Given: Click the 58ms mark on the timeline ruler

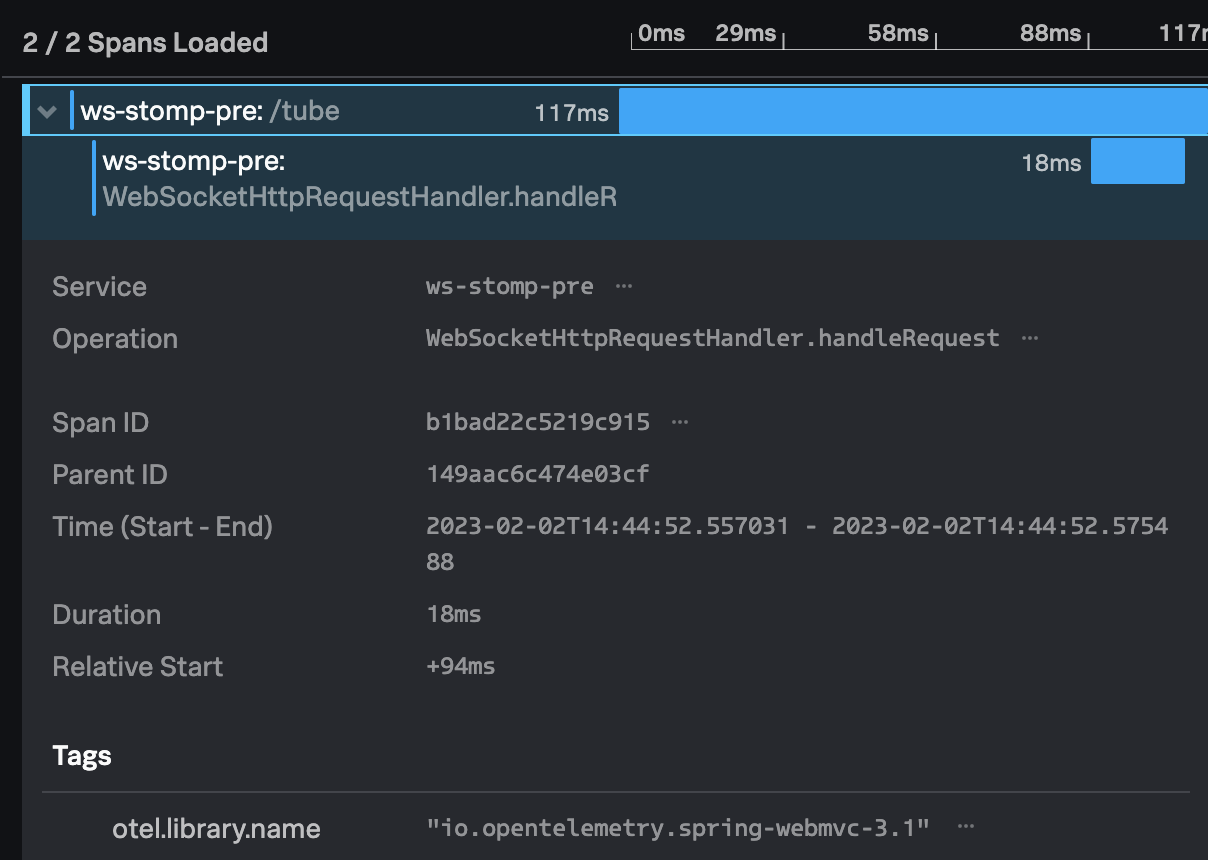Looking at the screenshot, I should [897, 33].
